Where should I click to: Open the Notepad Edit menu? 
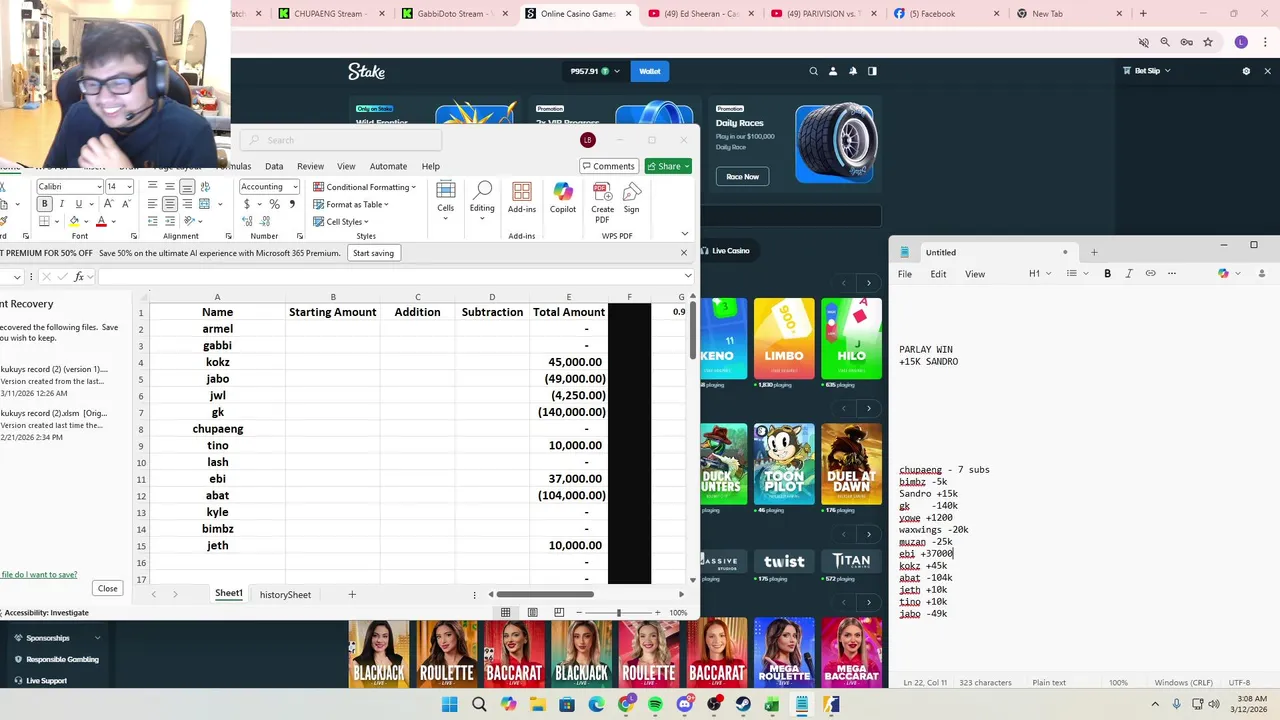[938, 274]
